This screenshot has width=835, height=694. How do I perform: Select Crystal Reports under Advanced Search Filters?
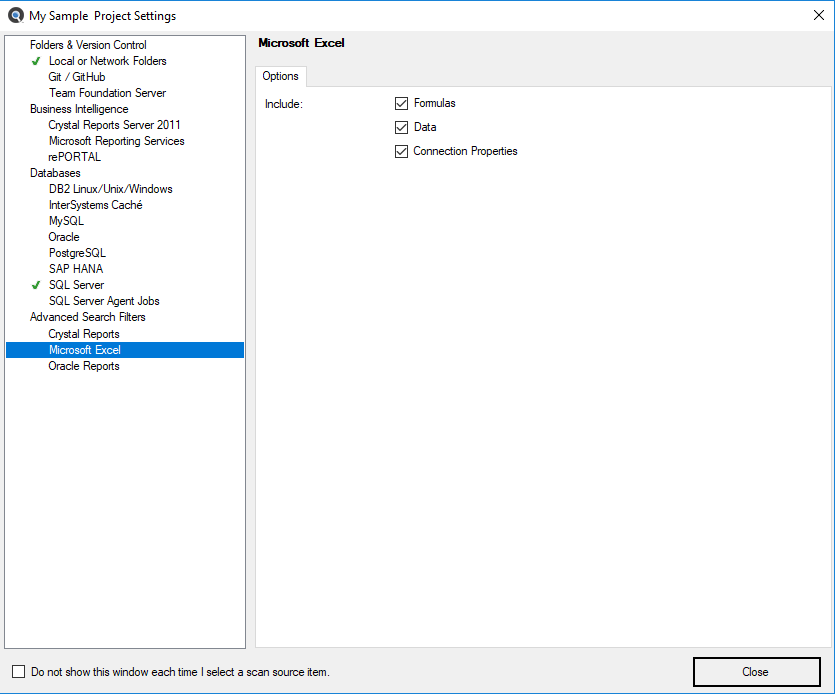[84, 334]
